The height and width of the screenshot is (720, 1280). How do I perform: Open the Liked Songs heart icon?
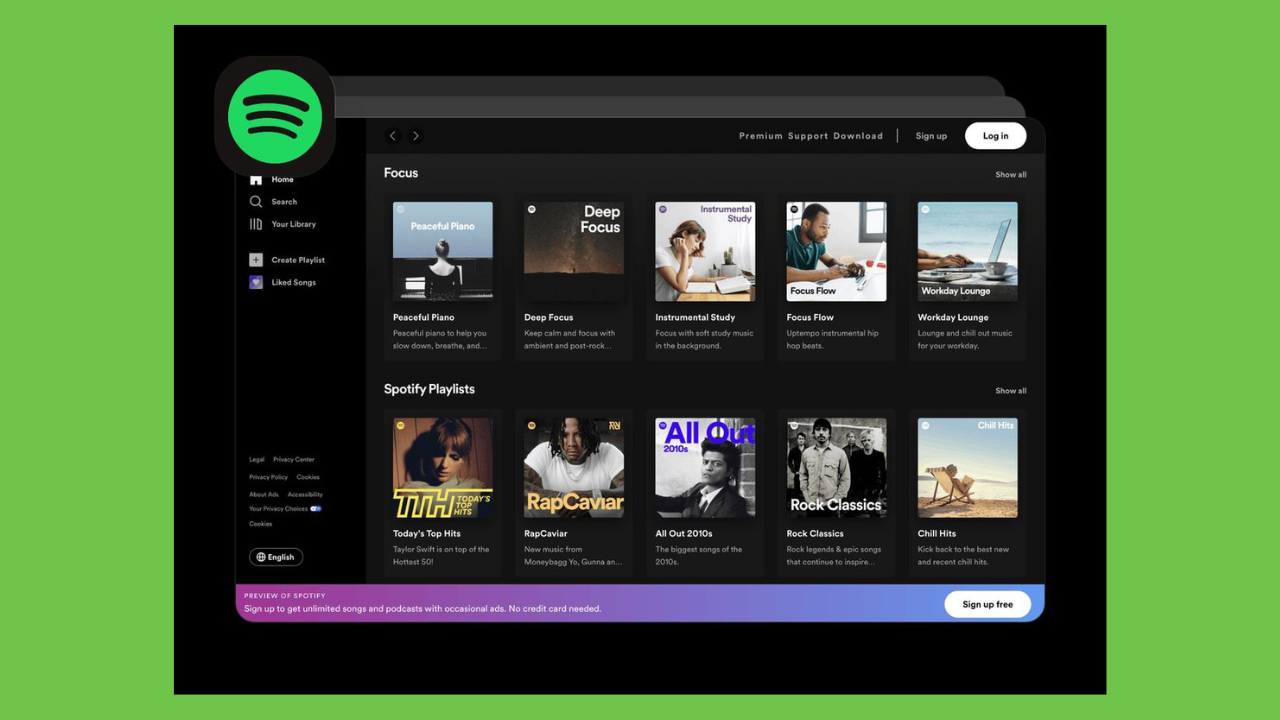pyautogui.click(x=256, y=282)
